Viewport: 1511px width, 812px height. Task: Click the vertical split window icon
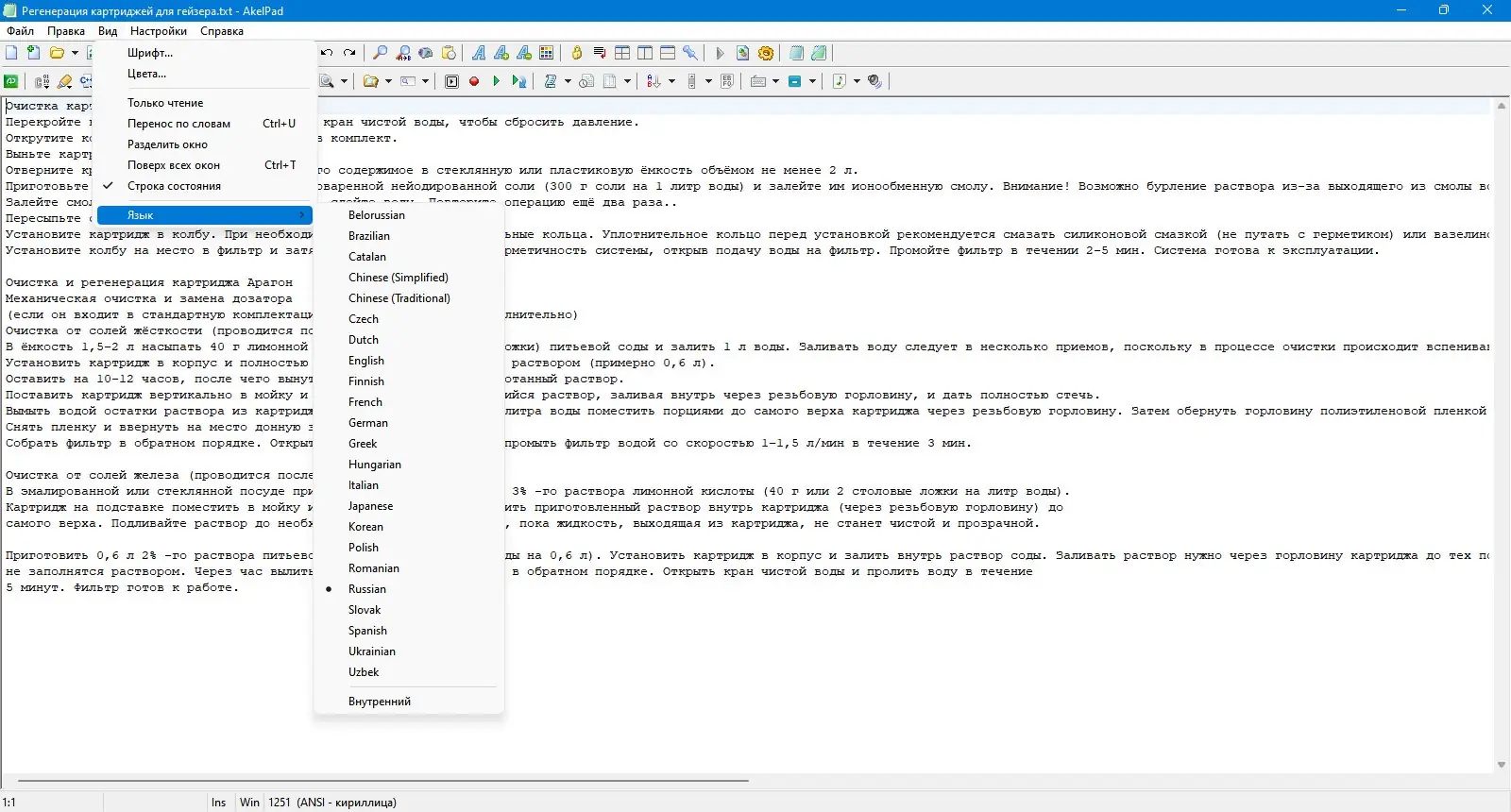(645, 53)
